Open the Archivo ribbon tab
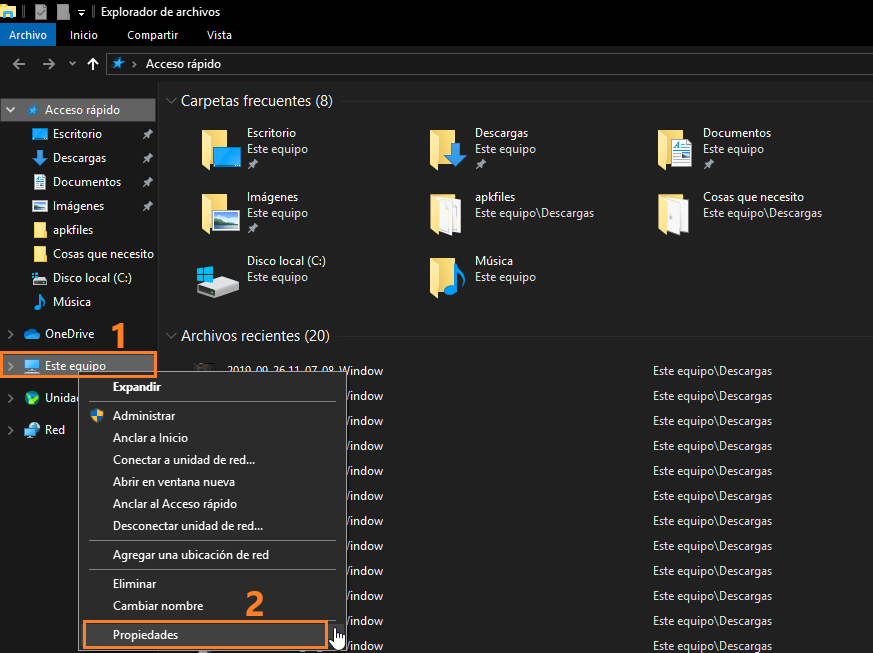This screenshot has height=653, width=873. pos(28,35)
